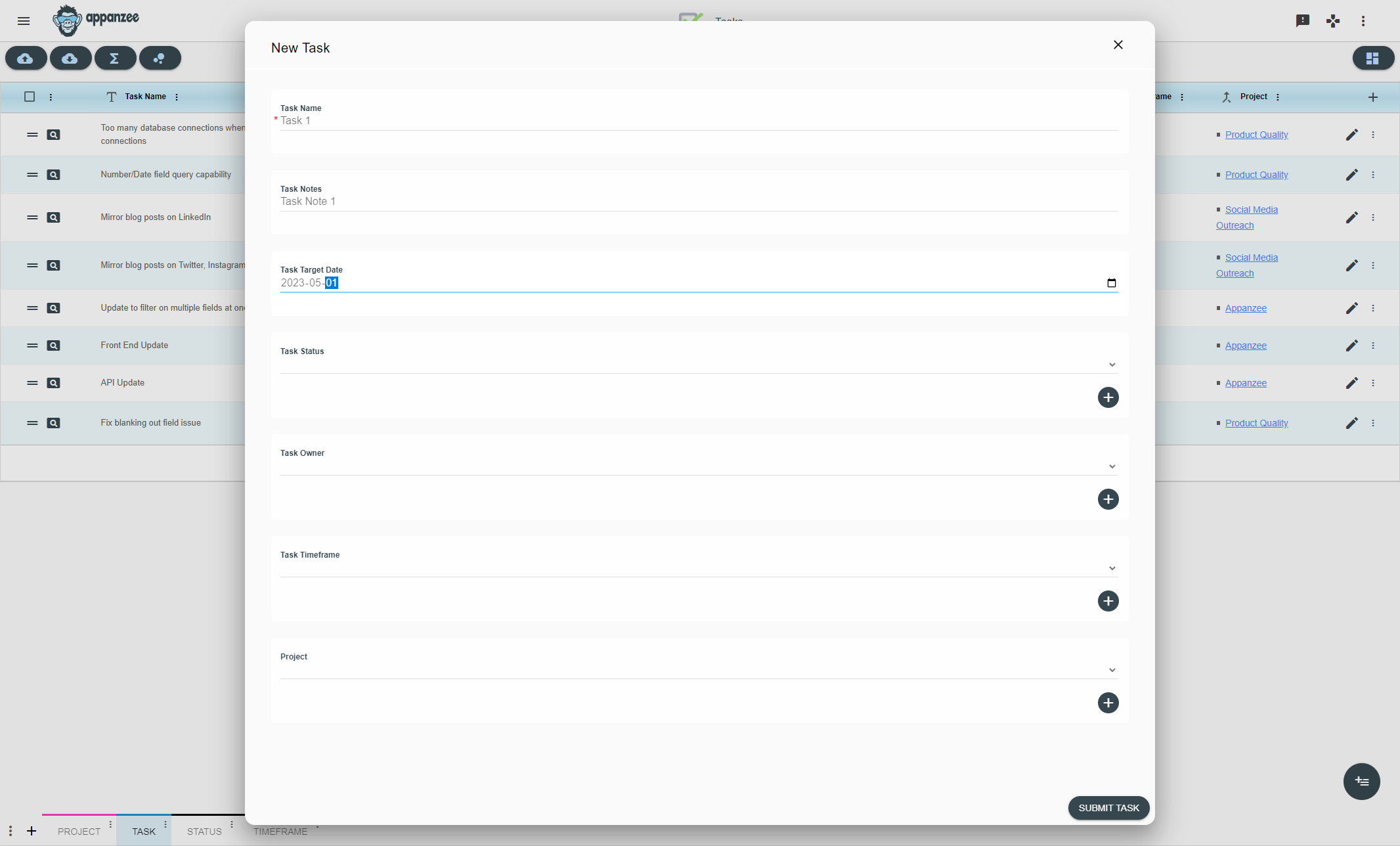
Task: Add a new tab with plus icon
Action: tap(32, 831)
